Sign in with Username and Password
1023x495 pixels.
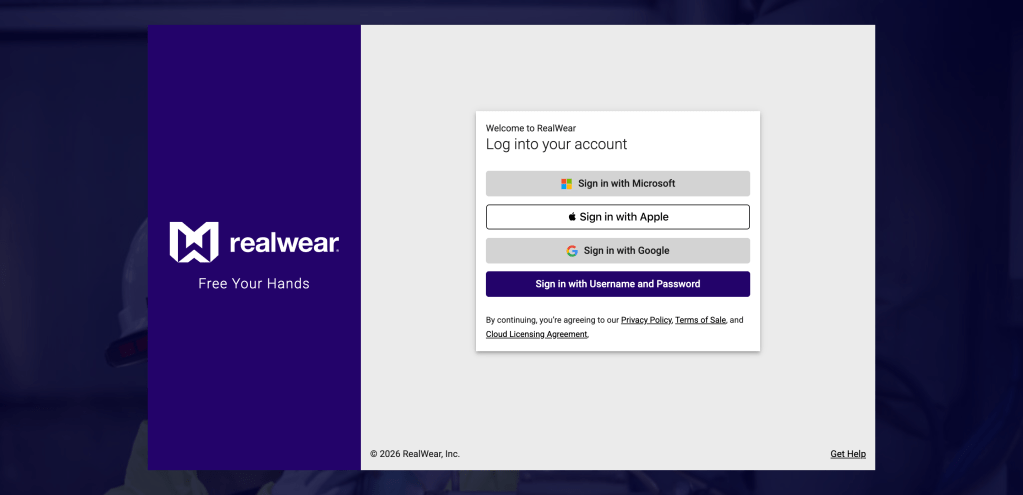coord(617,284)
